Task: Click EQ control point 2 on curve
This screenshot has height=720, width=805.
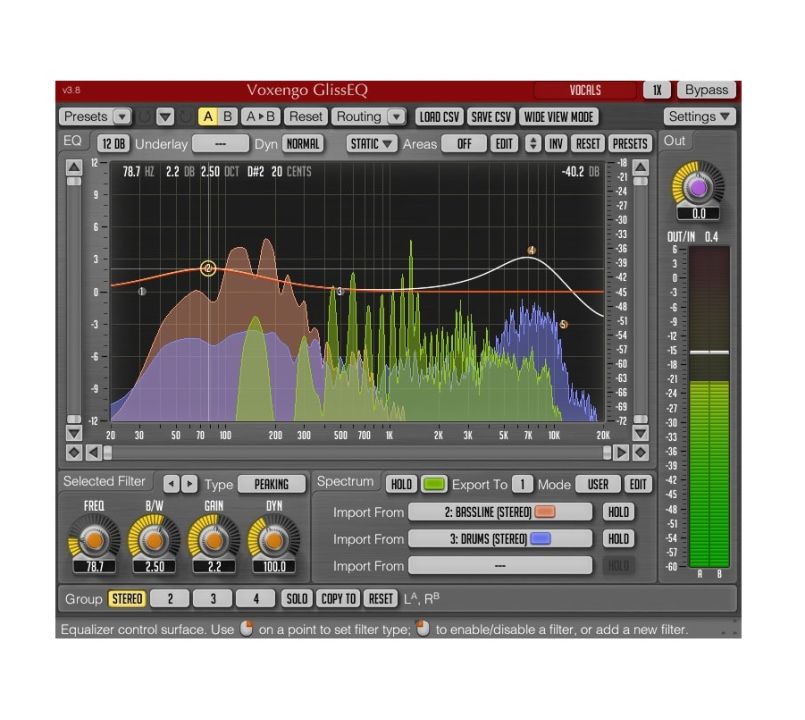Action: [208, 268]
